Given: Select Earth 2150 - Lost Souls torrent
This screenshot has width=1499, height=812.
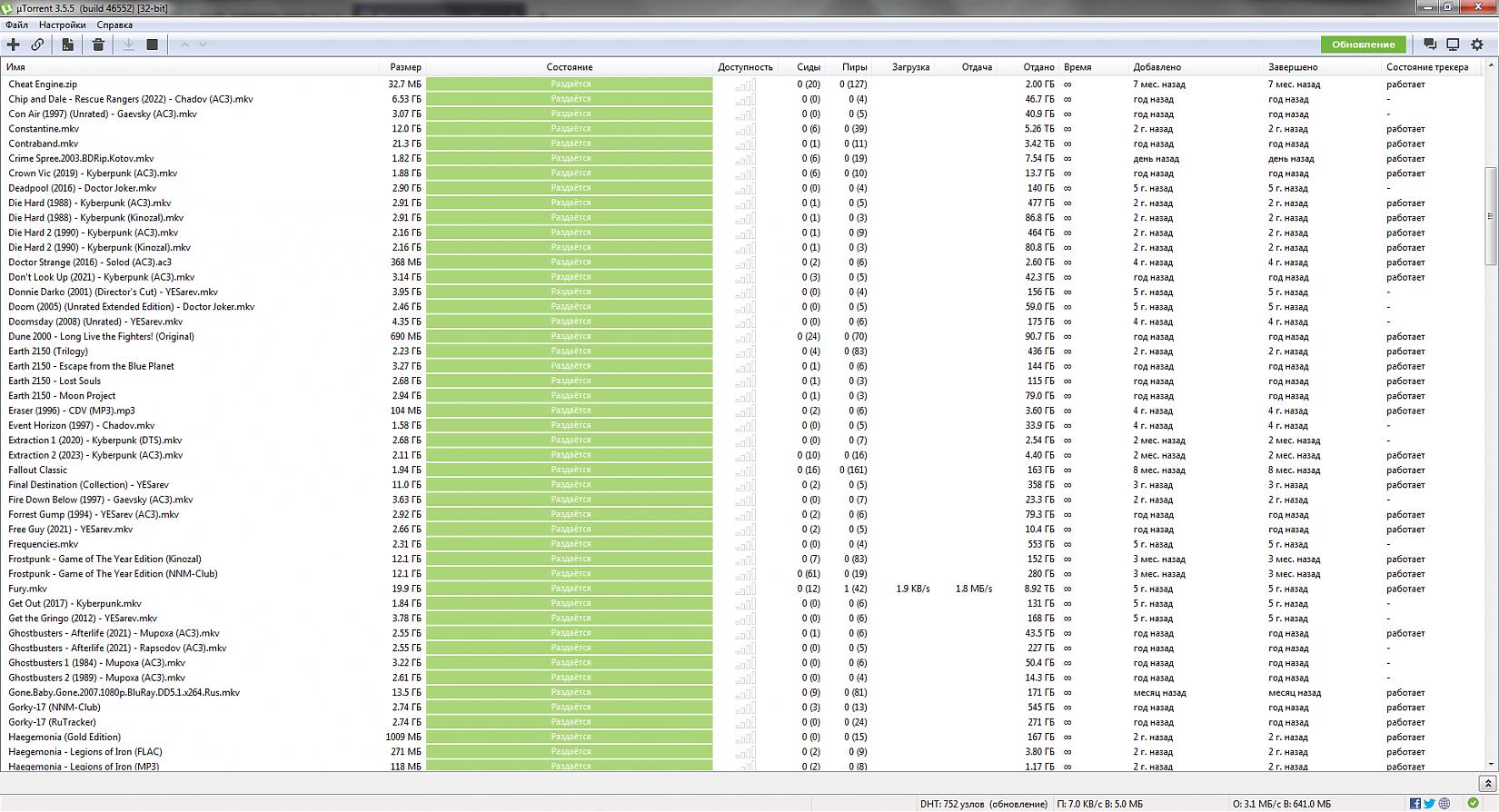Looking at the screenshot, I should pyautogui.click(x=55, y=381).
